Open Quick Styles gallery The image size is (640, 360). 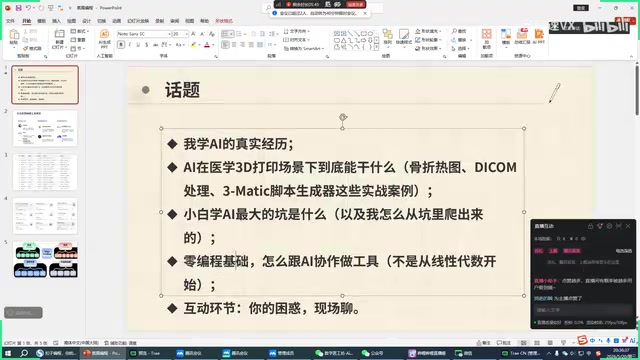(x=404, y=37)
